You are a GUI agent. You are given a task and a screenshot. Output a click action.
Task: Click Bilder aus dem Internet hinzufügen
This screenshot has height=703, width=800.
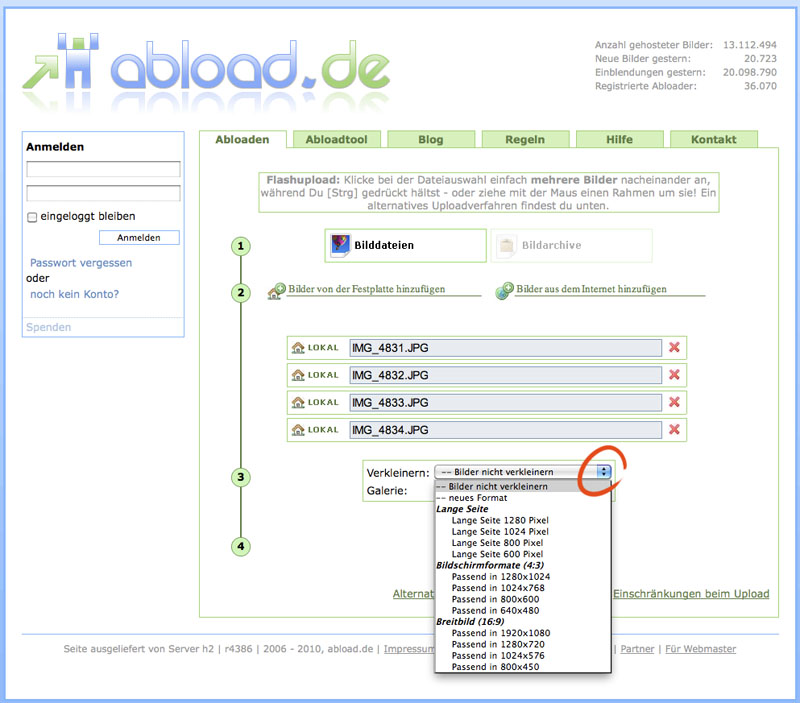click(x=591, y=289)
